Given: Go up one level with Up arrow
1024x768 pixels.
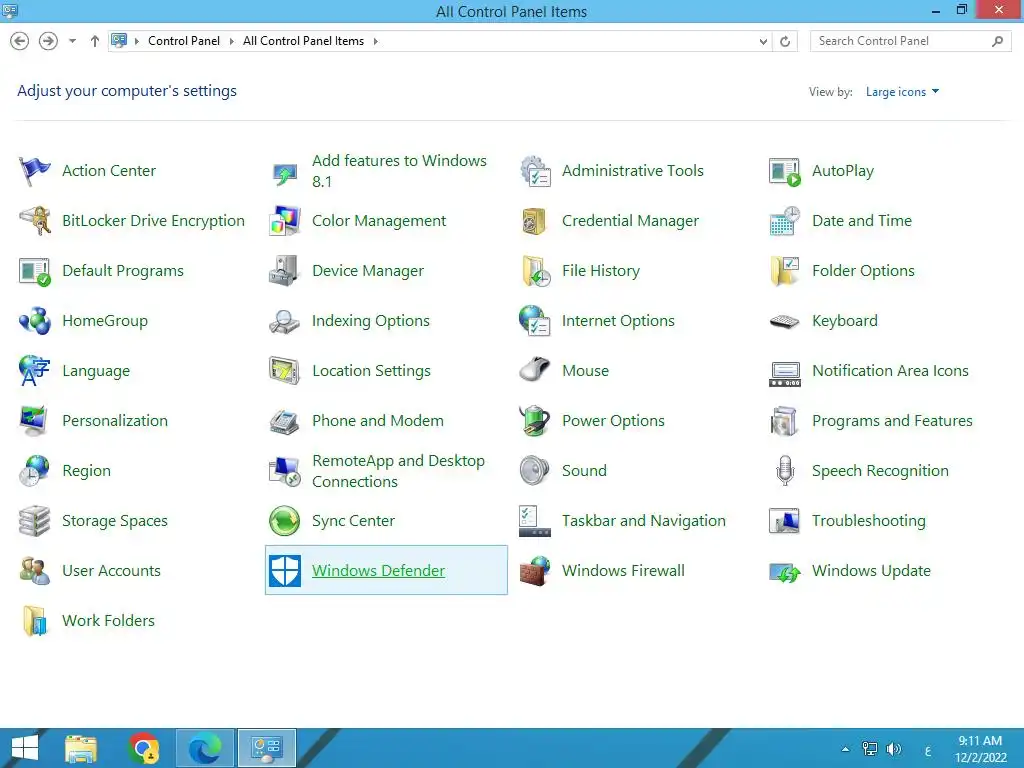Looking at the screenshot, I should pos(95,41).
